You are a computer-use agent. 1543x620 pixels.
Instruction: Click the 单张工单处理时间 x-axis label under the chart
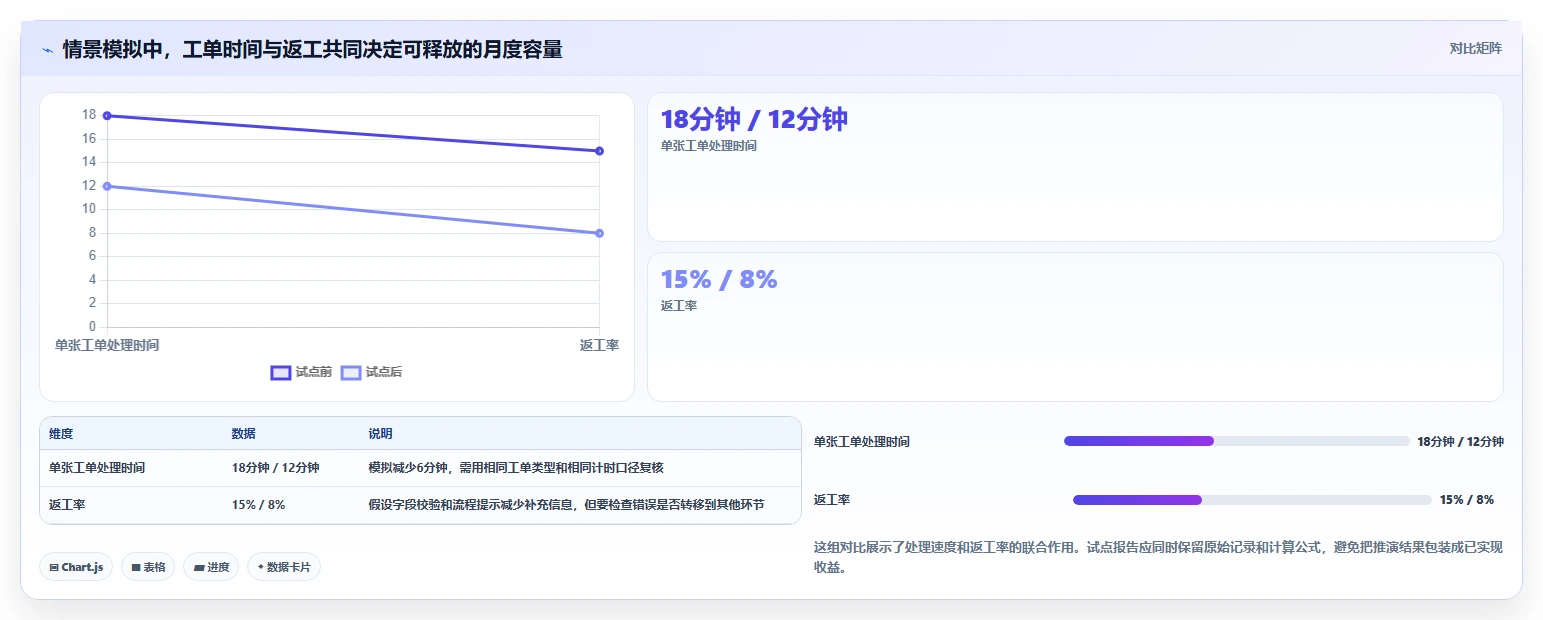107,345
